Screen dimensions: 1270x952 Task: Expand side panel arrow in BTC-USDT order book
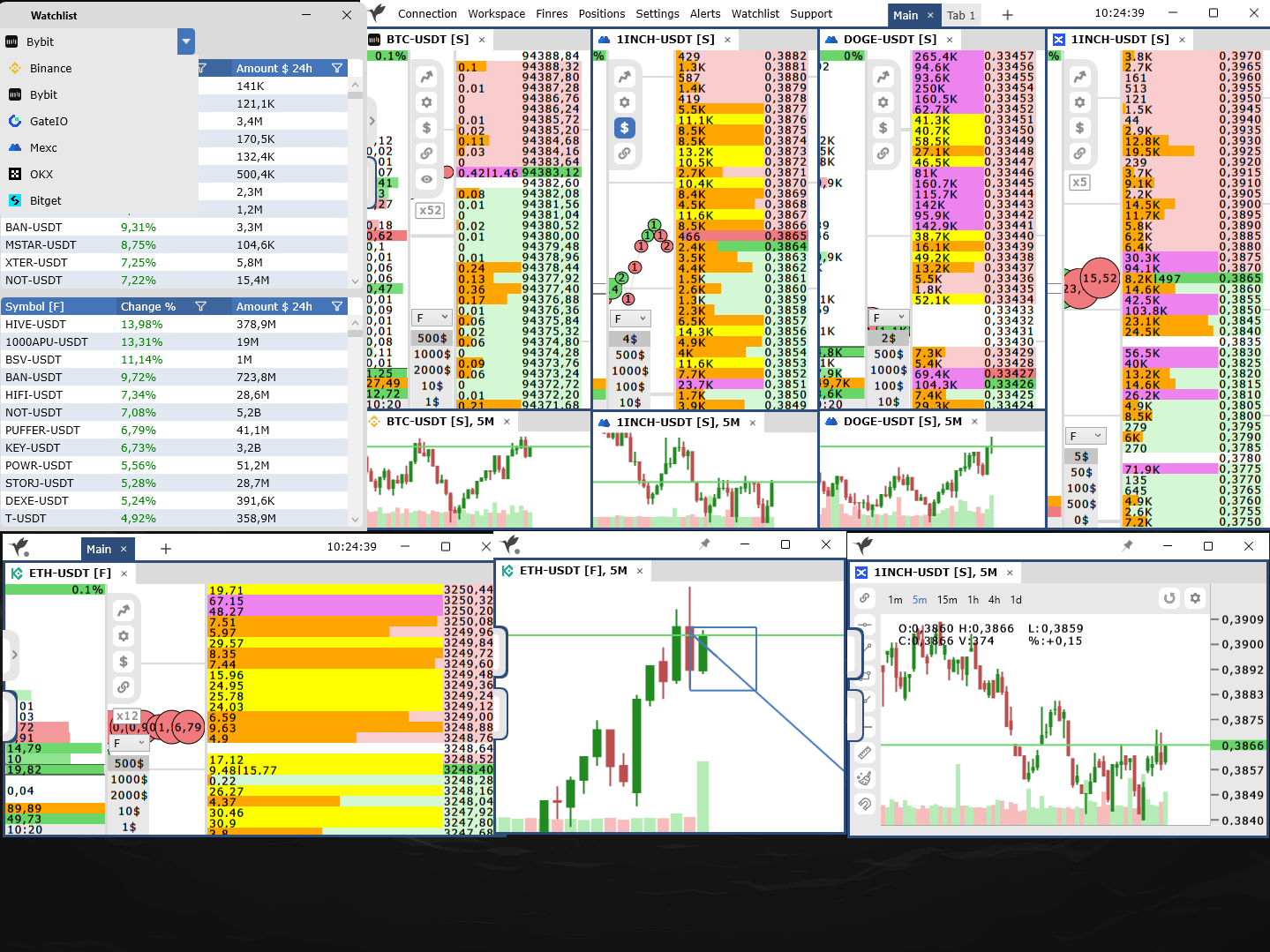click(372, 121)
